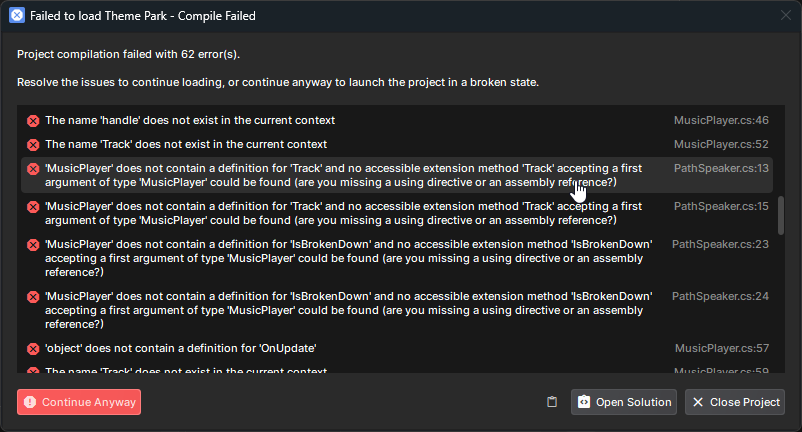Click the blue app icon in title bar

[x=17, y=16]
